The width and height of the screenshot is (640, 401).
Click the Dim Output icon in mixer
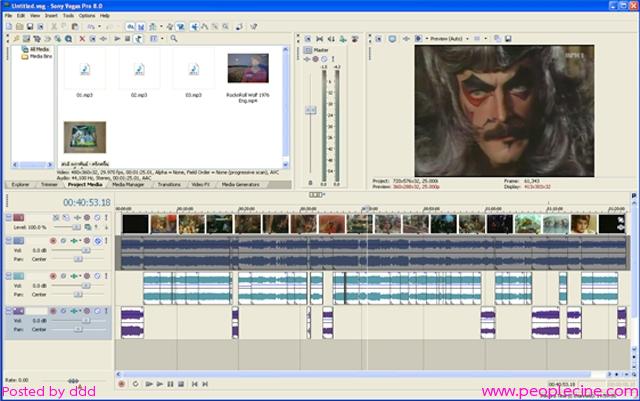point(331,39)
